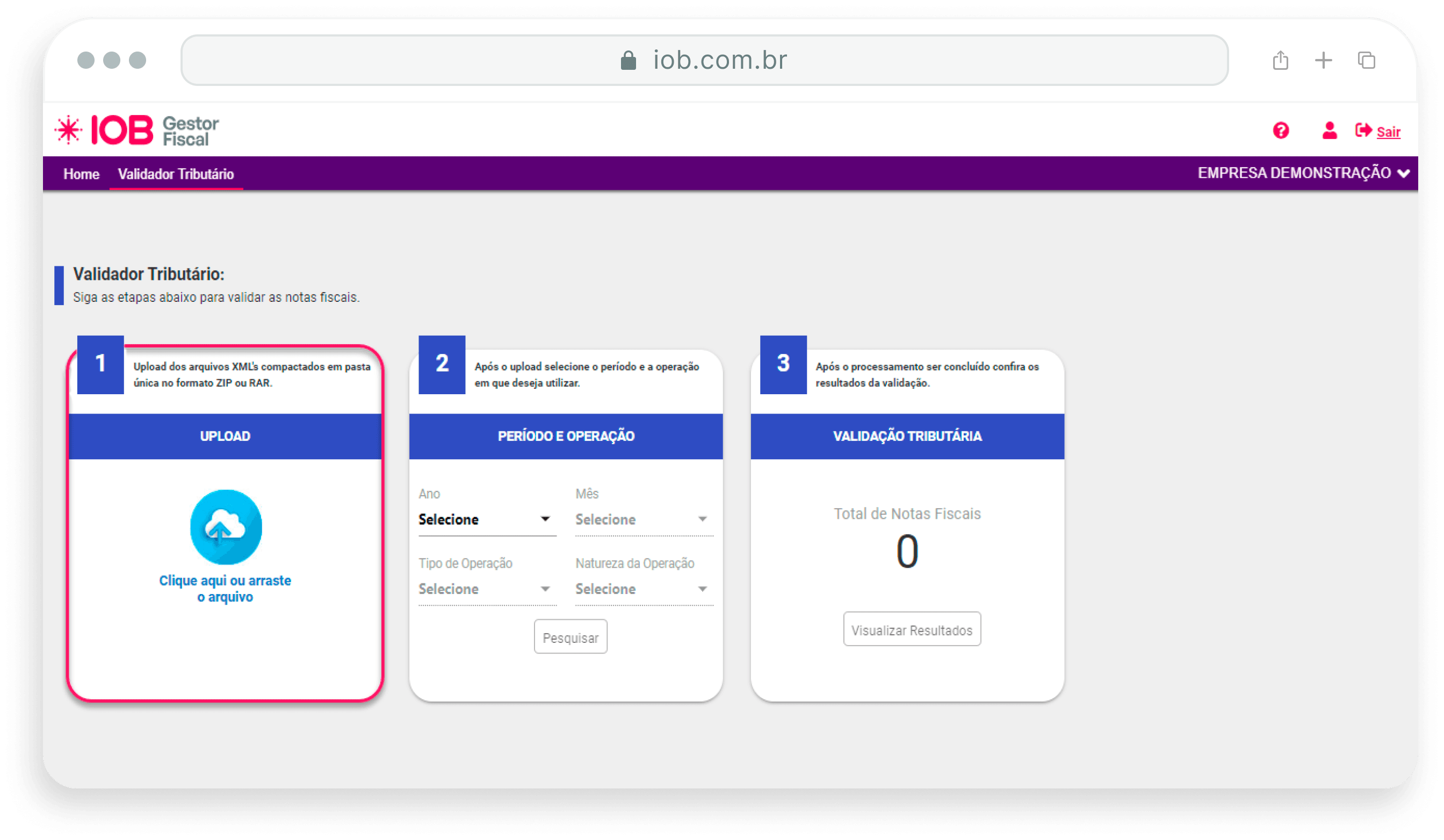
Task: Click 'Siga as etapas abaixo' instruction text
Action: [x=216, y=298]
